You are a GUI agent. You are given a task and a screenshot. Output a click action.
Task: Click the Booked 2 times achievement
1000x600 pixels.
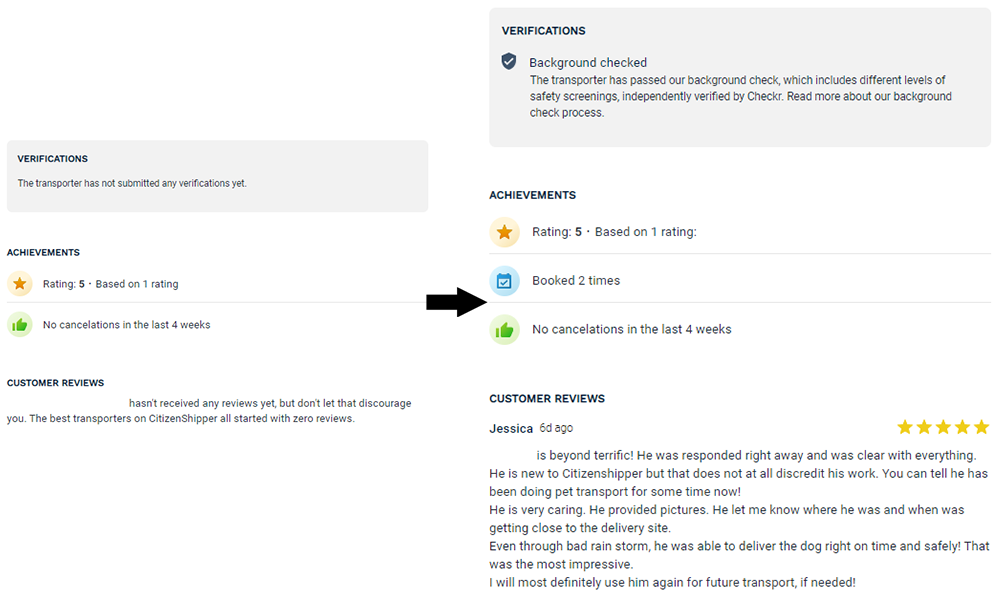[x=576, y=281]
